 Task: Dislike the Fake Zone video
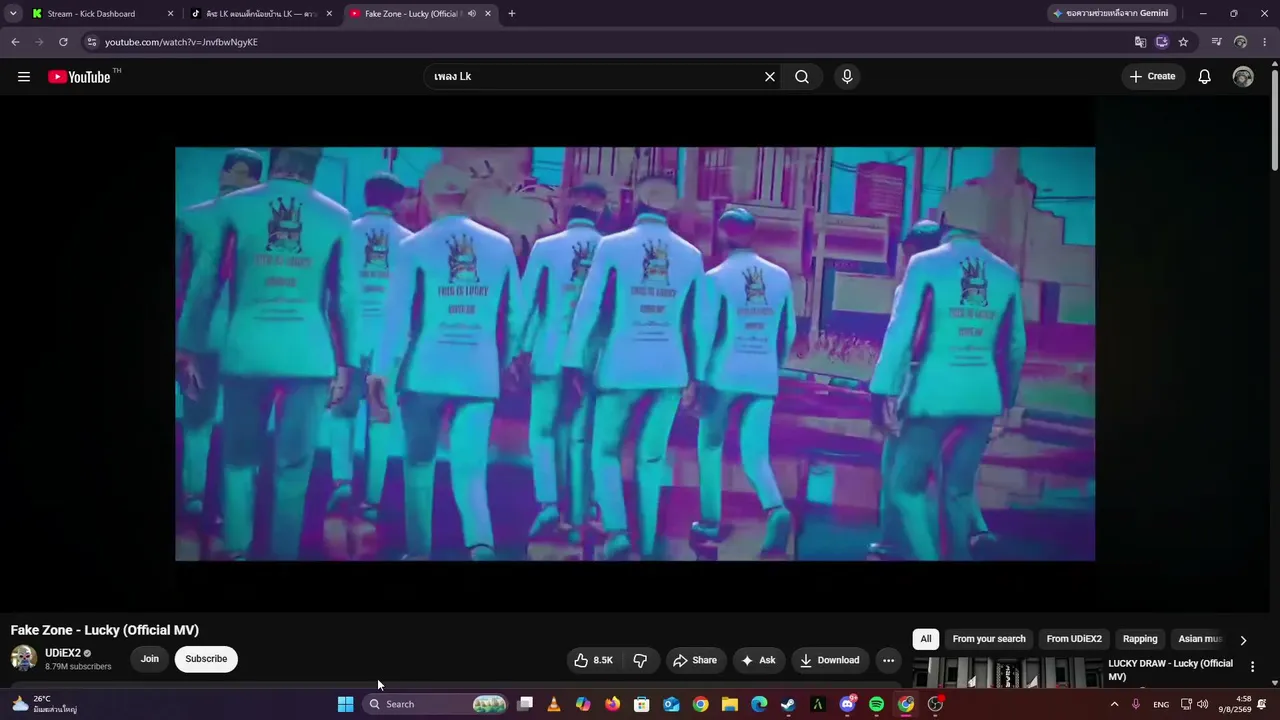click(x=640, y=660)
